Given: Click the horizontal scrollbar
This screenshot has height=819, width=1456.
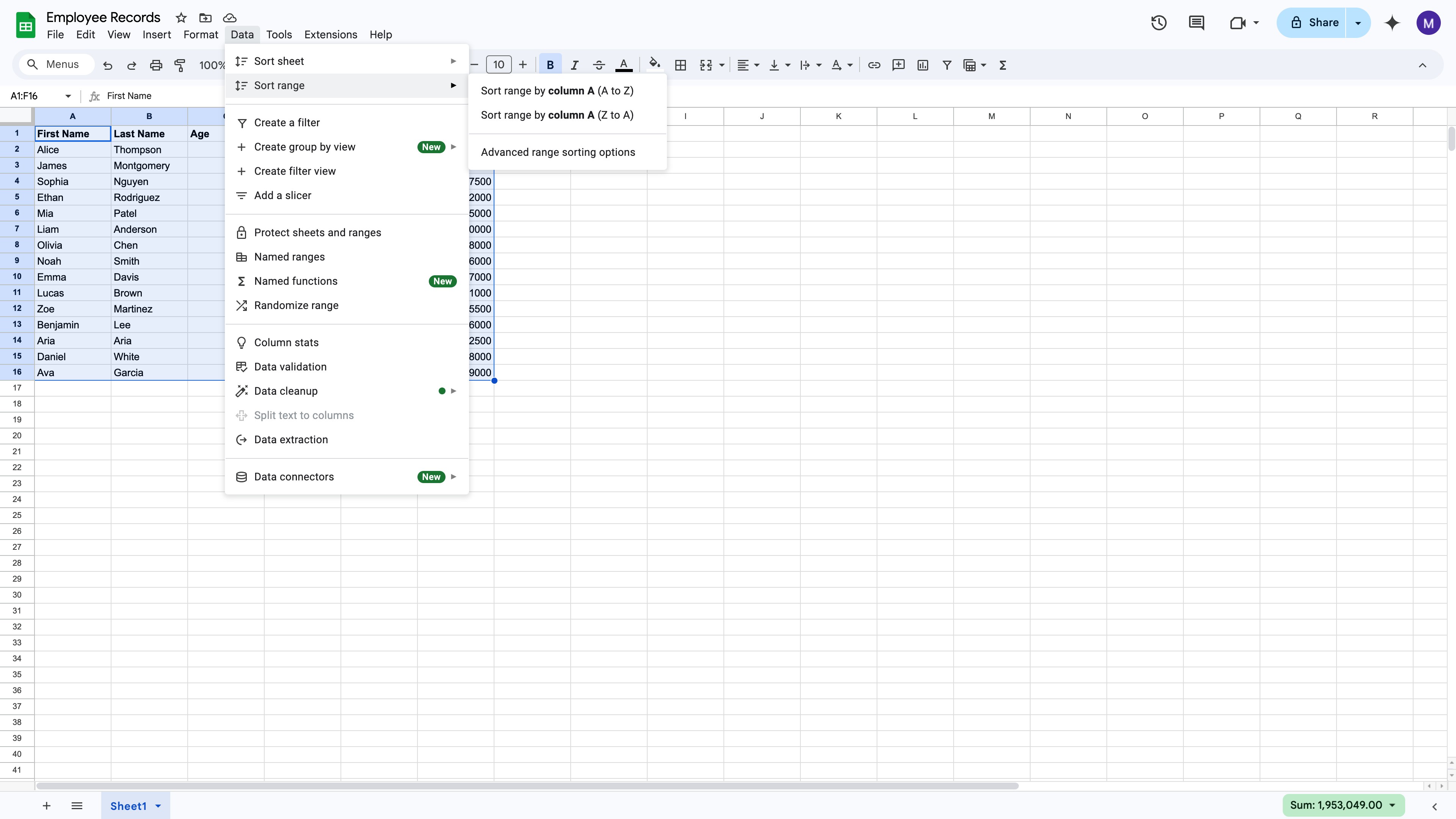Looking at the screenshot, I should click(527, 786).
